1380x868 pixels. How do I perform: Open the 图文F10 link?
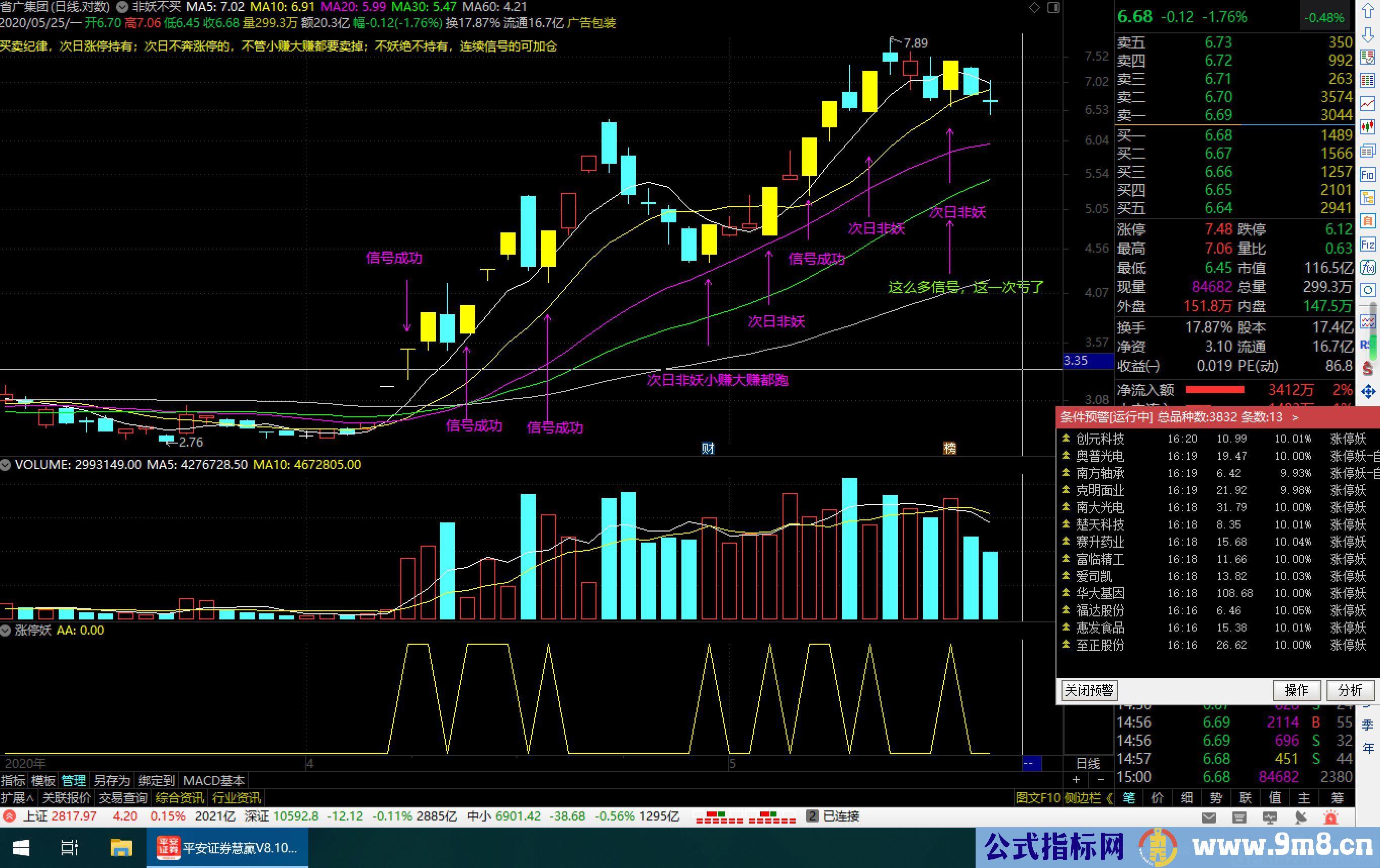click(1038, 798)
